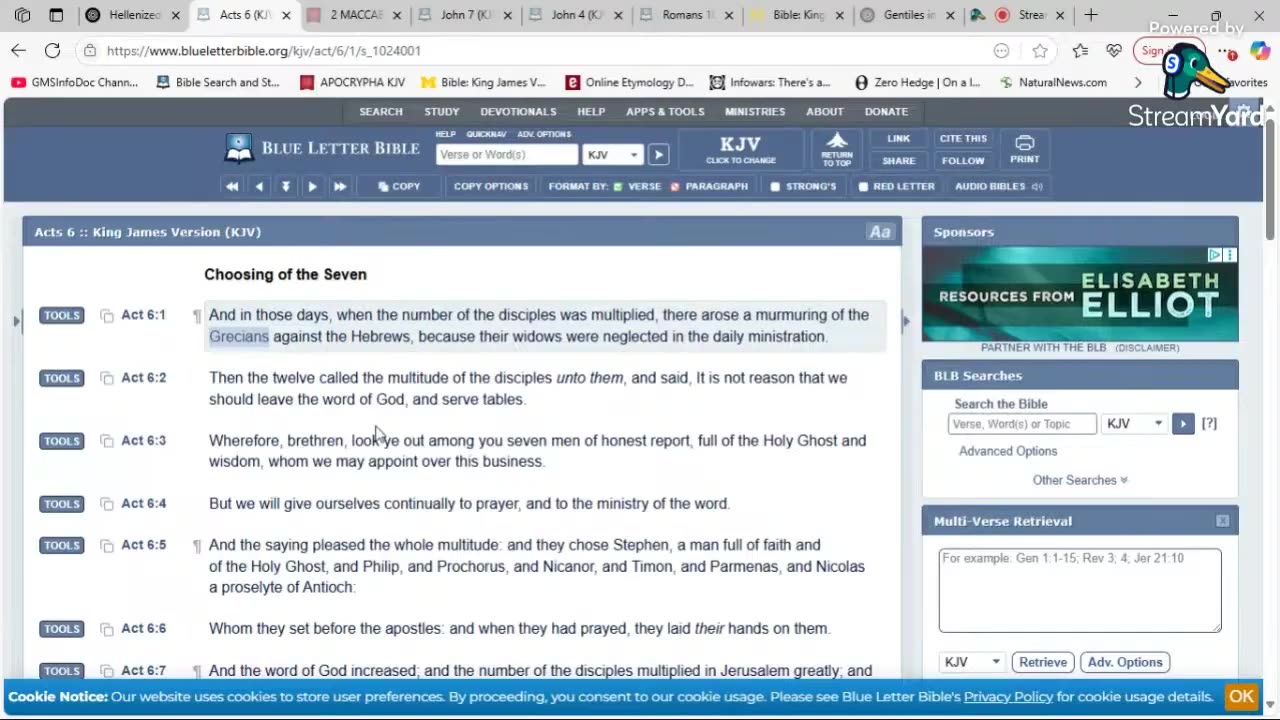
Task: Open Tools for verse Act 6:4
Action: (61, 504)
